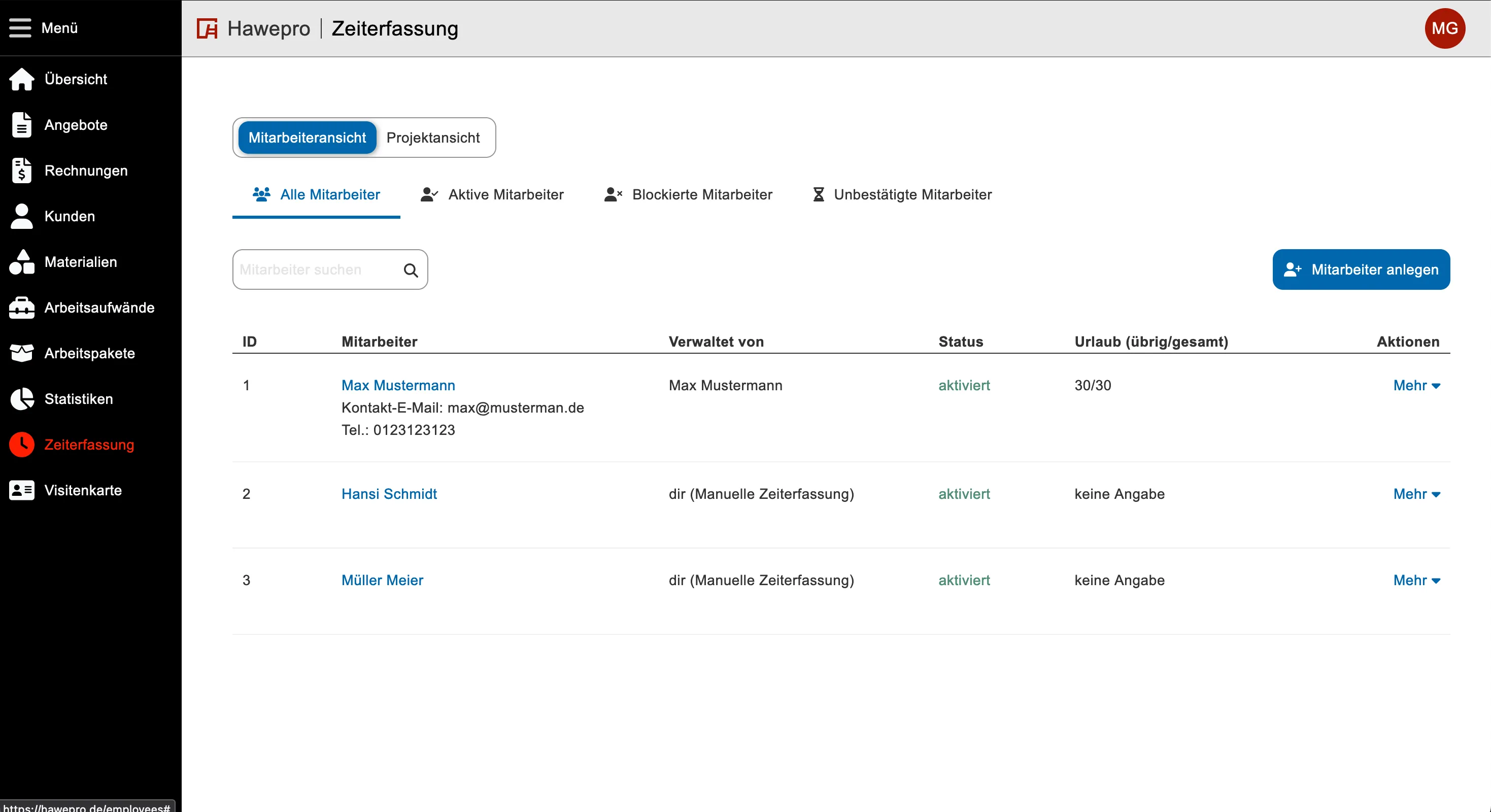The height and width of the screenshot is (812, 1491).
Task: Click the Arbeitsaufwände menu label
Action: [99, 308]
